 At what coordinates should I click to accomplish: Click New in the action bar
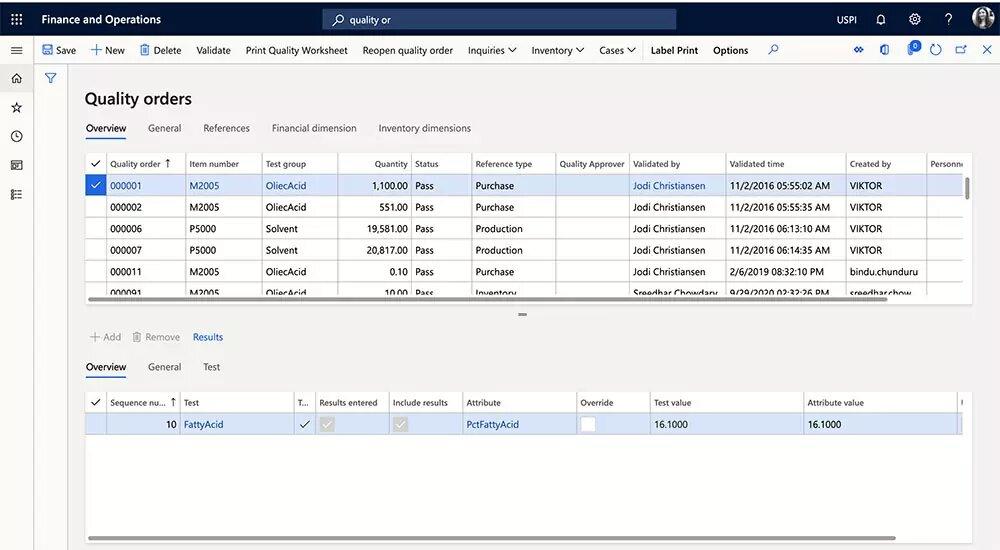(x=107, y=50)
